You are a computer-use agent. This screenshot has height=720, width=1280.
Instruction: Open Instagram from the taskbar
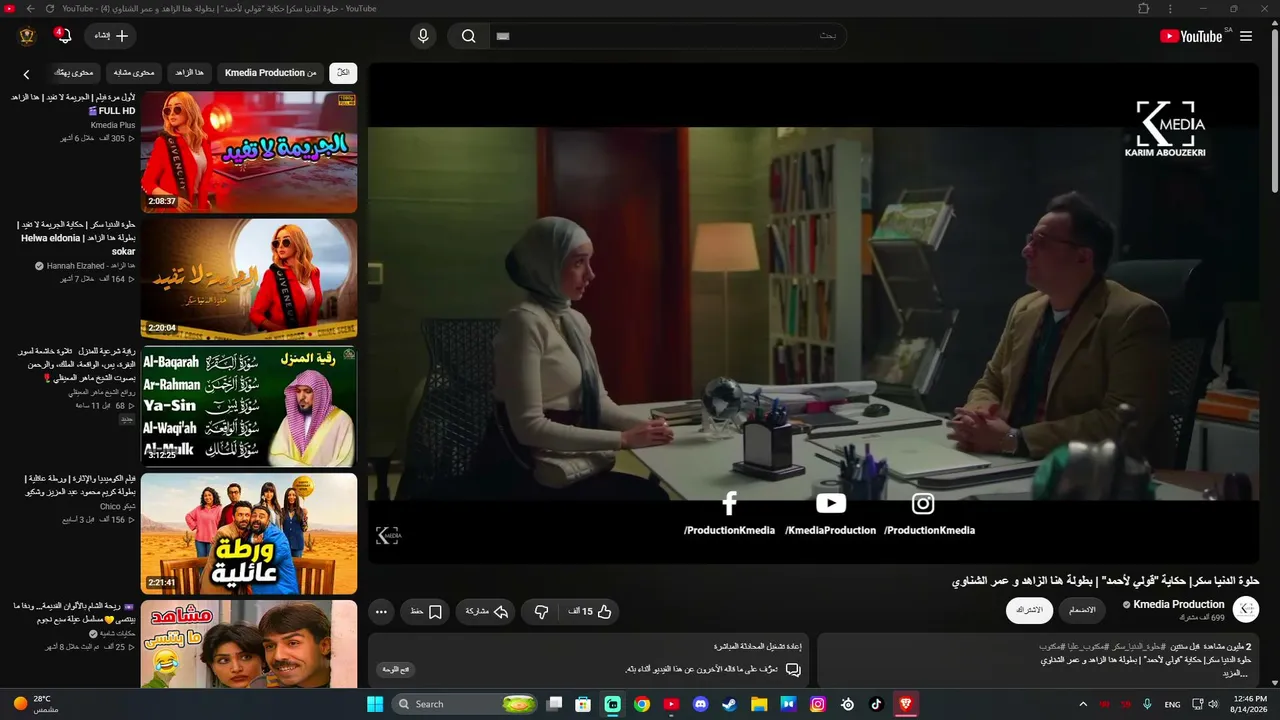point(818,704)
